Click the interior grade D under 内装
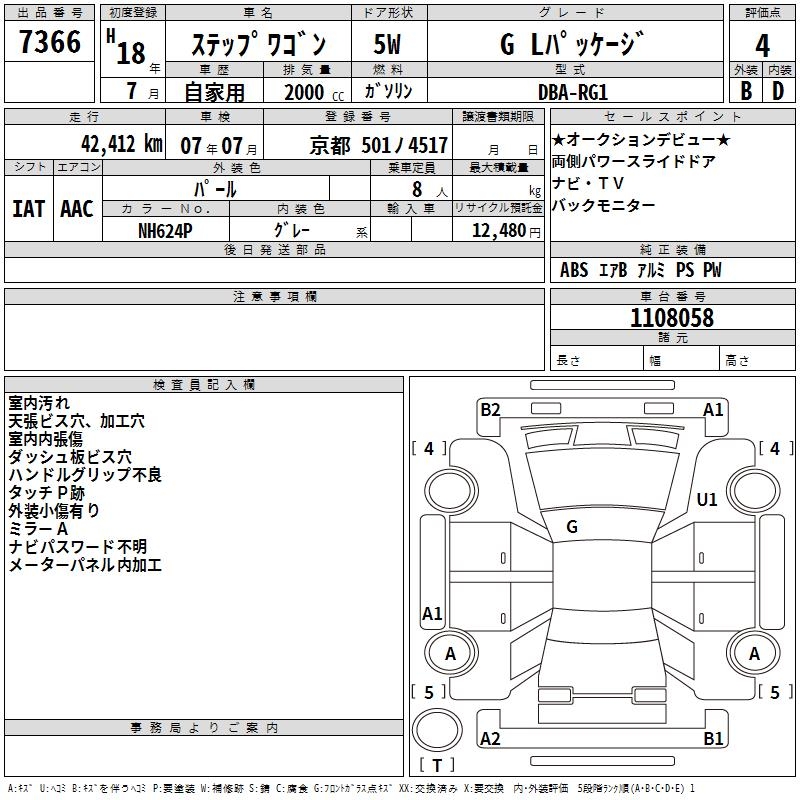800x800 pixels. coord(778,91)
